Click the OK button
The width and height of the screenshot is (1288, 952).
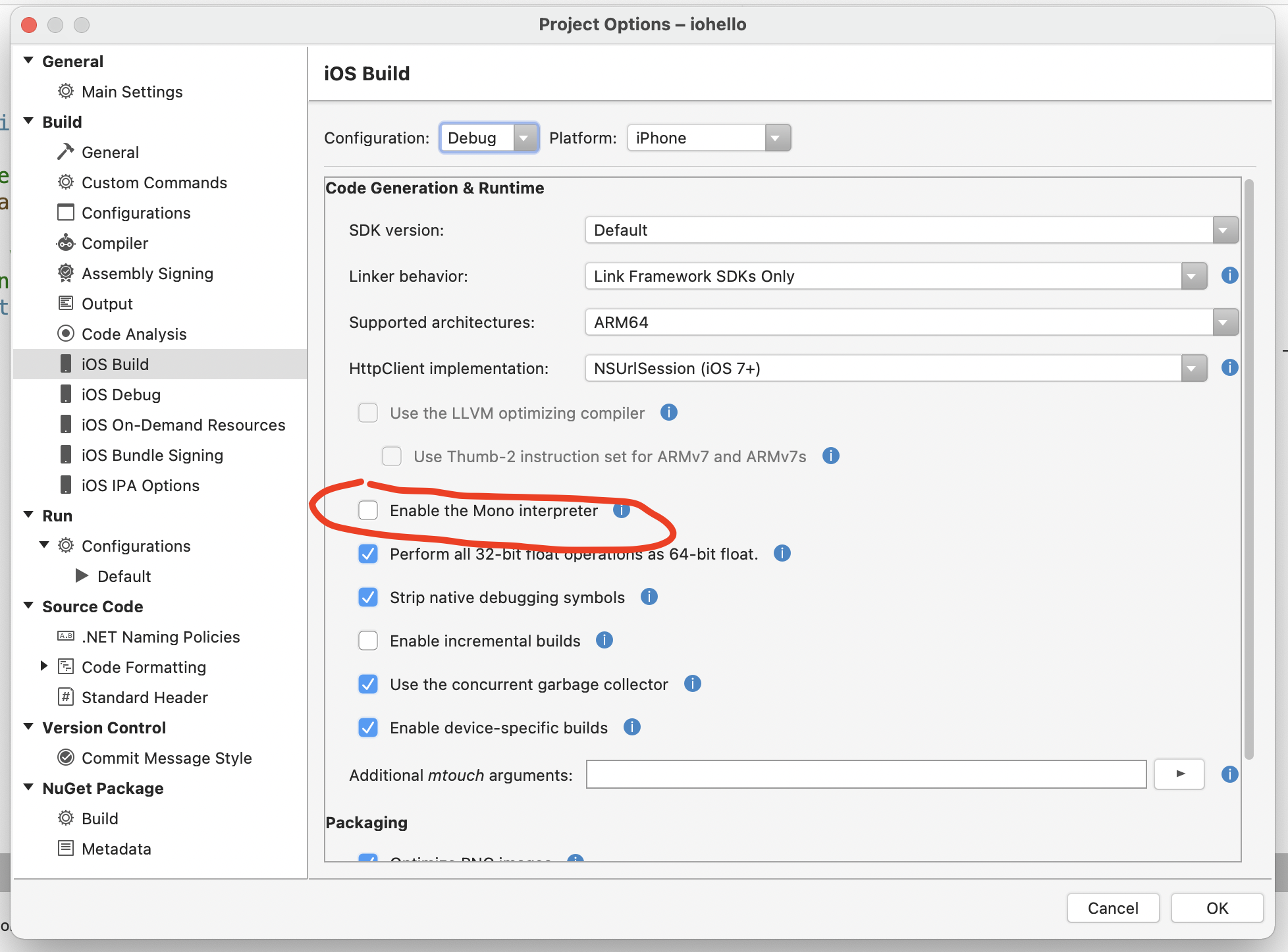(x=1217, y=908)
